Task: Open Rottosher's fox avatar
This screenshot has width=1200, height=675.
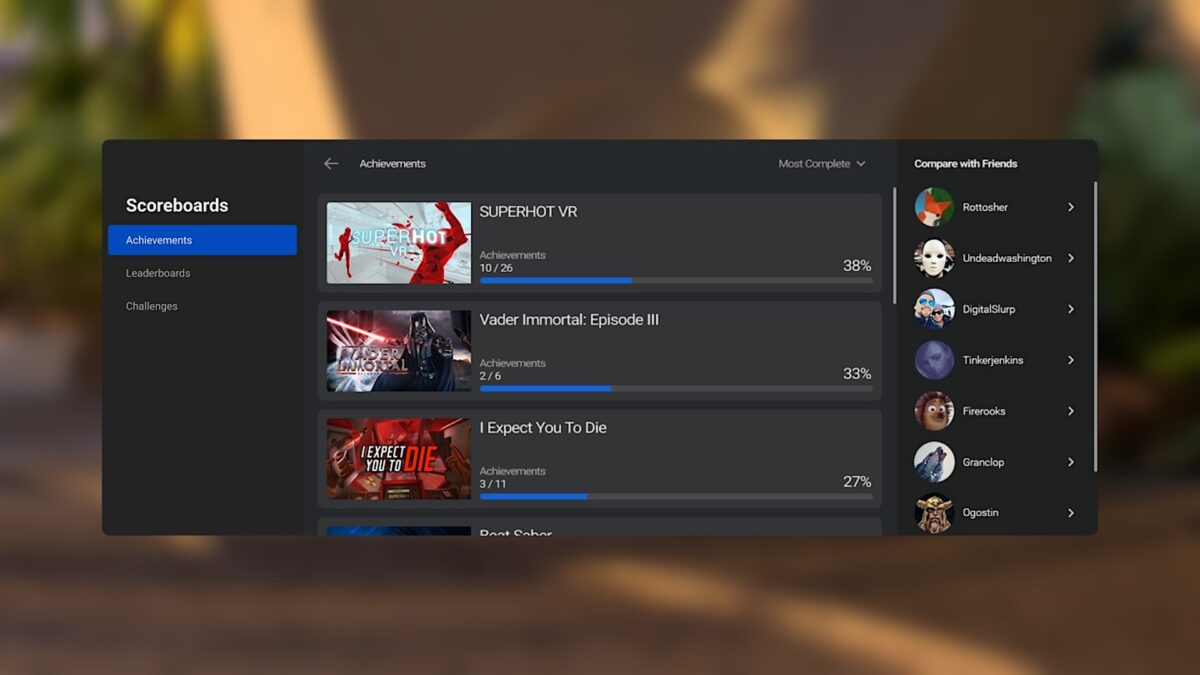Action: [x=934, y=207]
